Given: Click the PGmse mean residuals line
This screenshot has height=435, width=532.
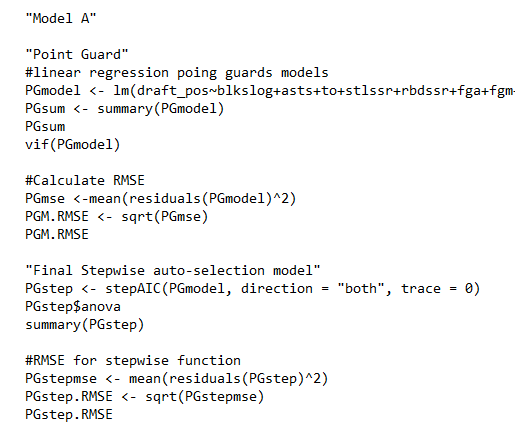Looking at the screenshot, I should [160, 198].
